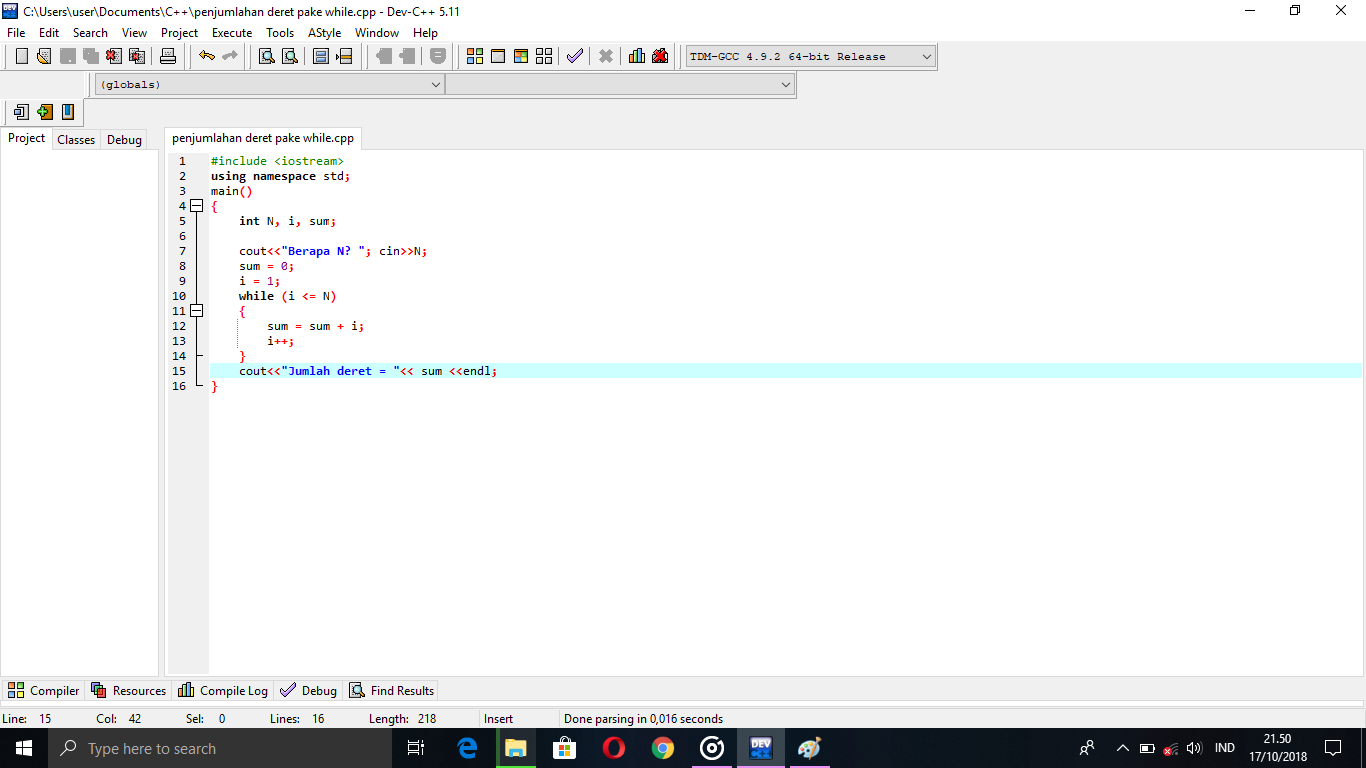1366x768 pixels.
Task: Start debugging with the purple checkmark icon
Action: point(574,56)
